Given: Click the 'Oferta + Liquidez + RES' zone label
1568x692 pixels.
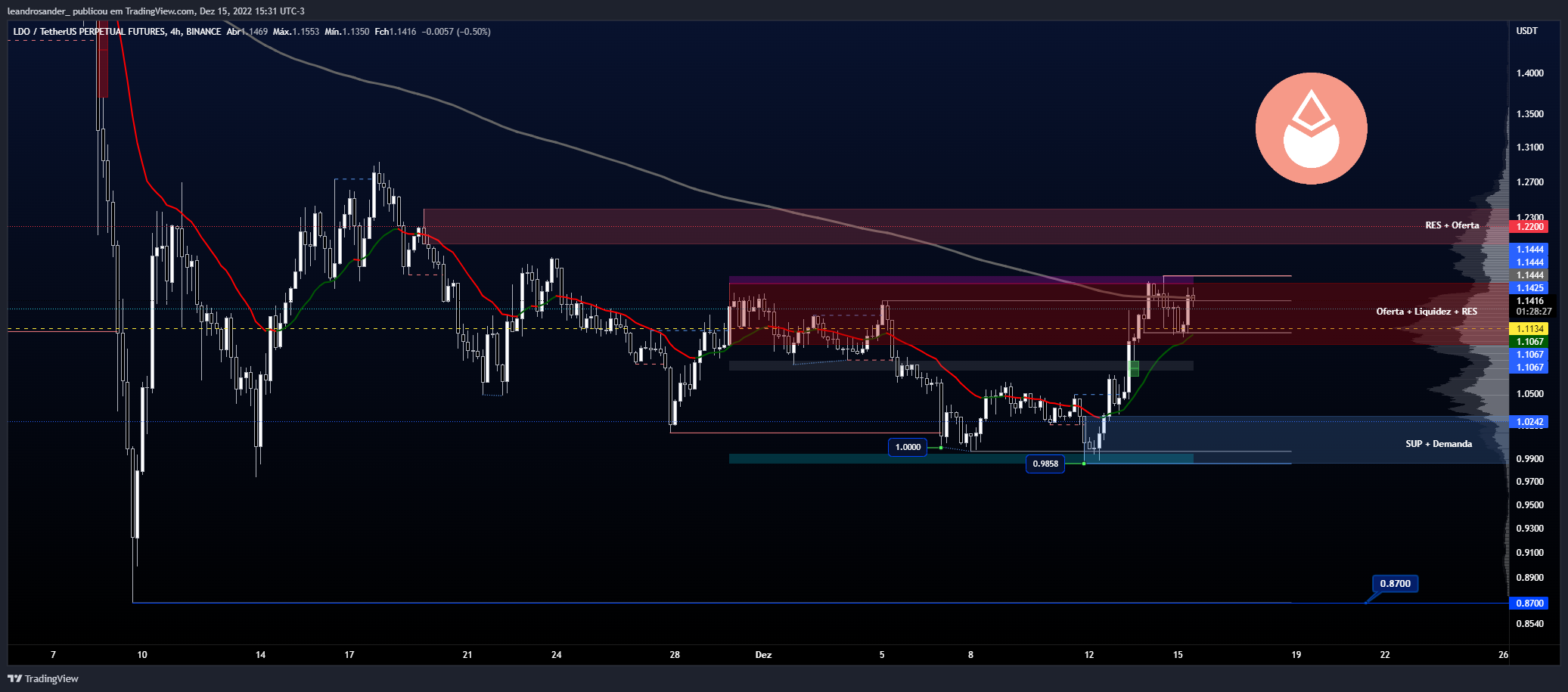Looking at the screenshot, I should click(x=1427, y=312).
